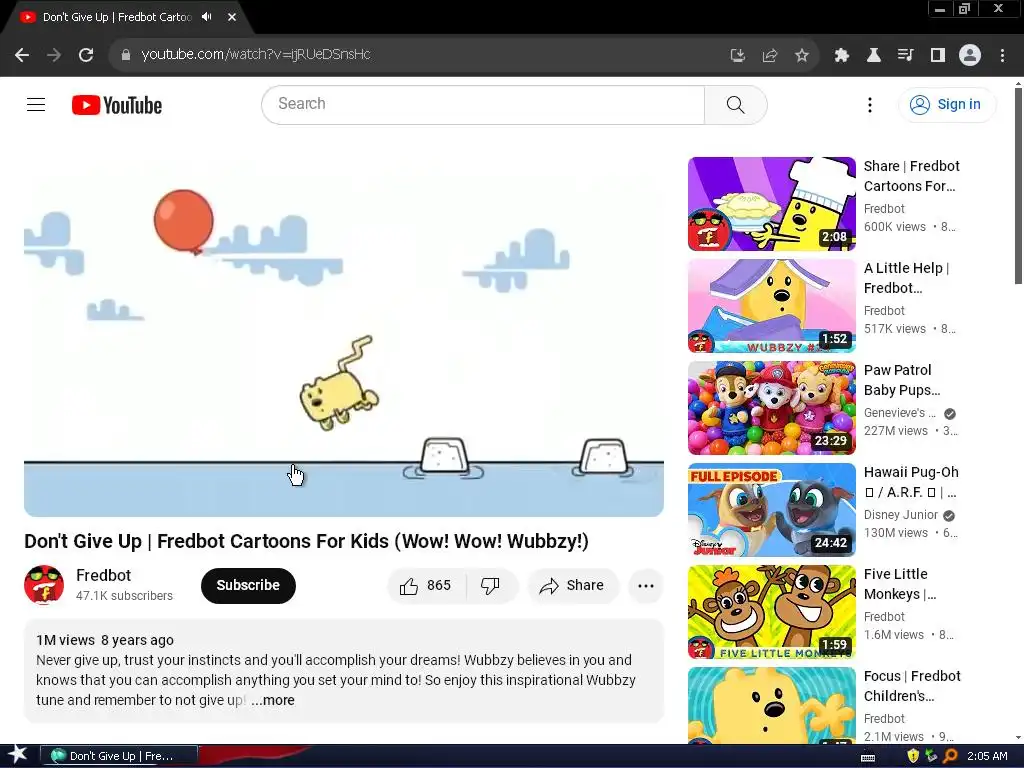The image size is (1024, 768).
Task: Close the Don't Give Up tab
Action: [232, 17]
